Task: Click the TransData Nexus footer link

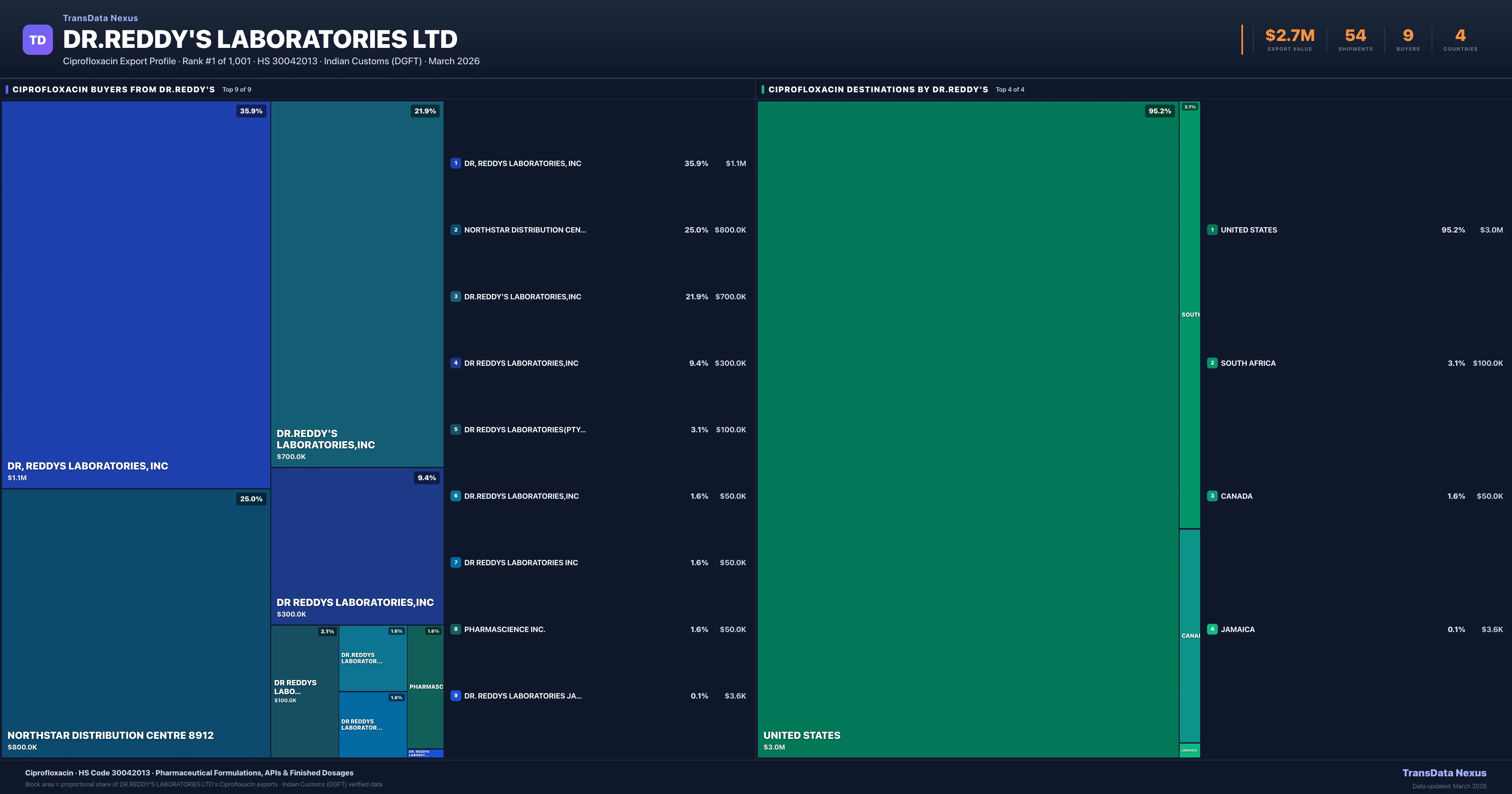Action: click(1444, 773)
